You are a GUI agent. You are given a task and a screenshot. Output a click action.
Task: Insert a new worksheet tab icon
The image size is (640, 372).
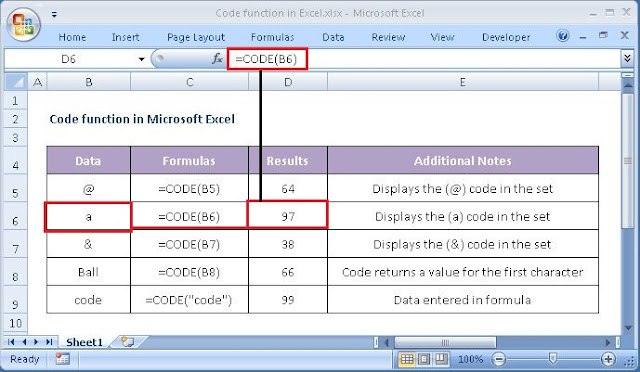pyautogui.click(x=128, y=342)
